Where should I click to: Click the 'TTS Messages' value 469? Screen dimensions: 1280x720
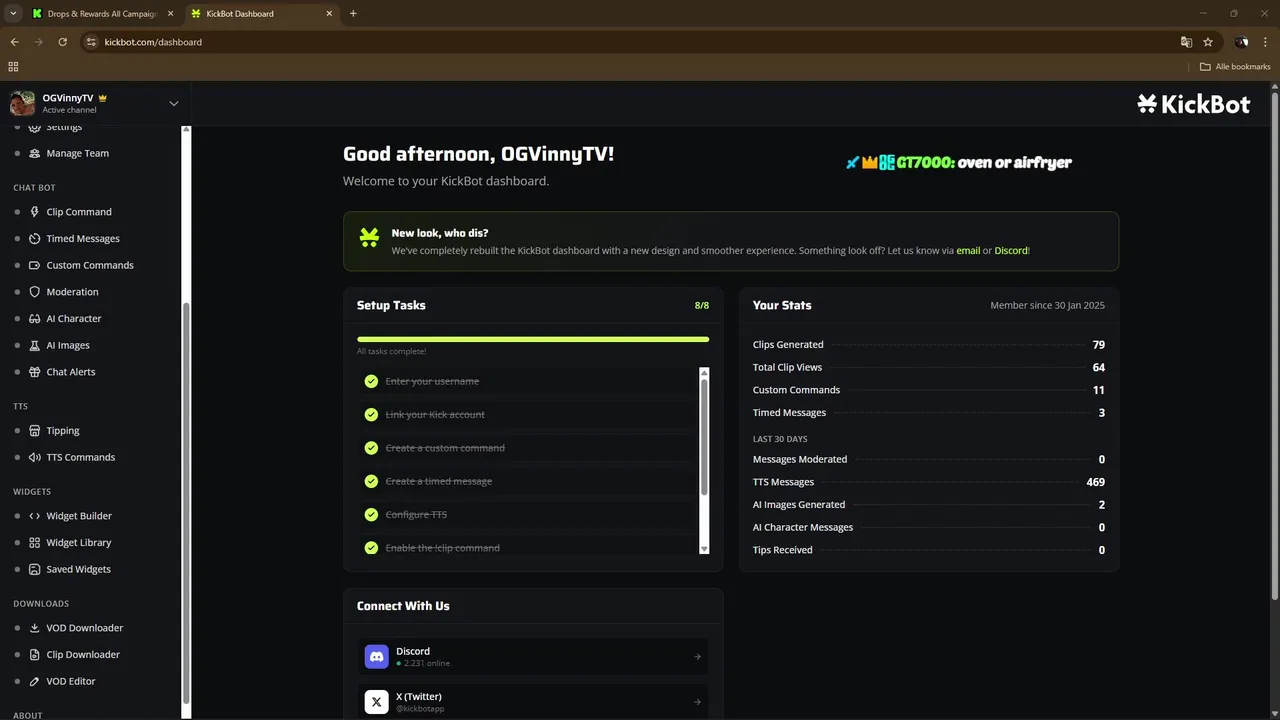(1095, 482)
